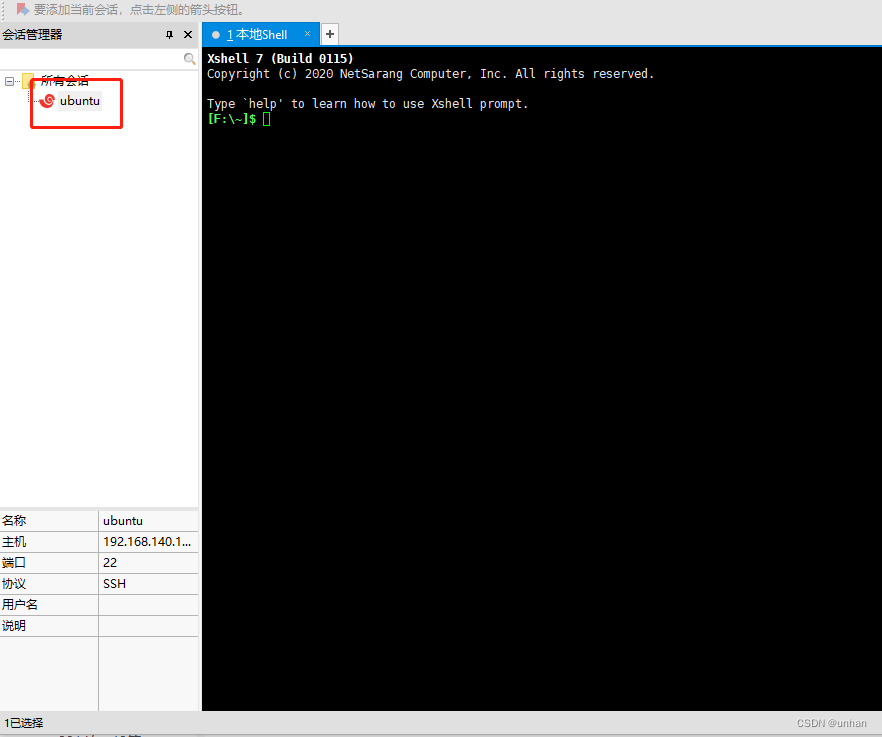Select the 名称 value cell ubuntu
This screenshot has width=882, height=737.
(x=148, y=521)
